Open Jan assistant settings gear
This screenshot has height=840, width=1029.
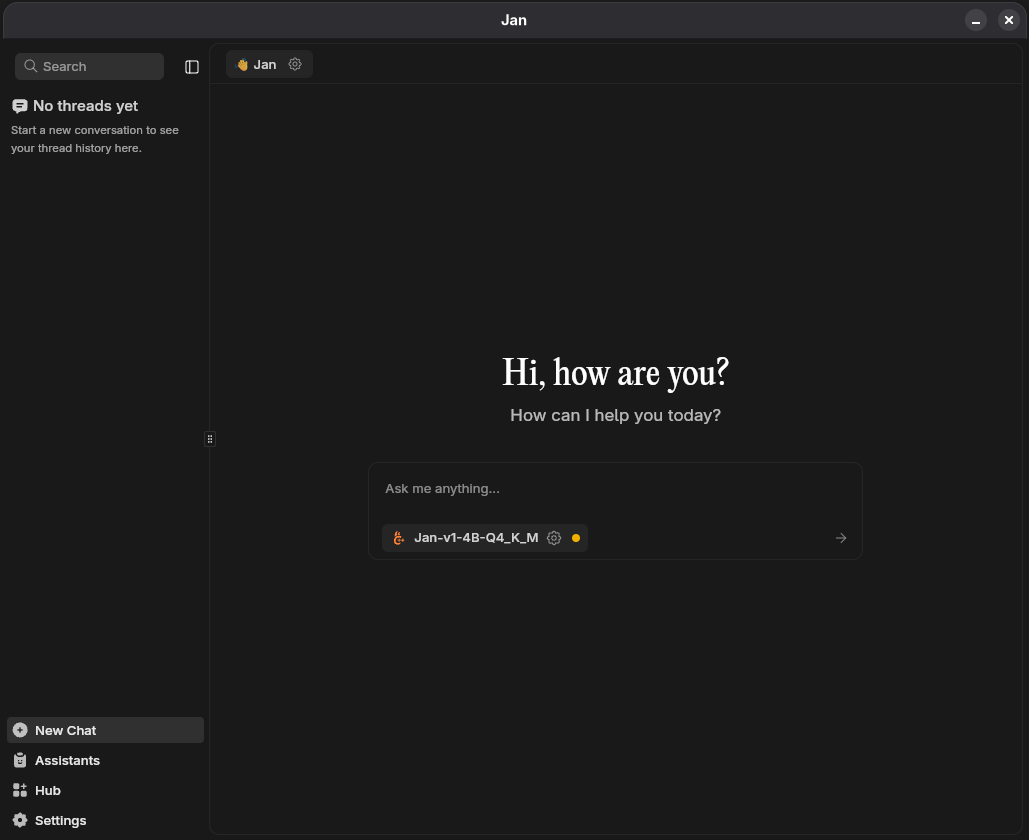295,64
